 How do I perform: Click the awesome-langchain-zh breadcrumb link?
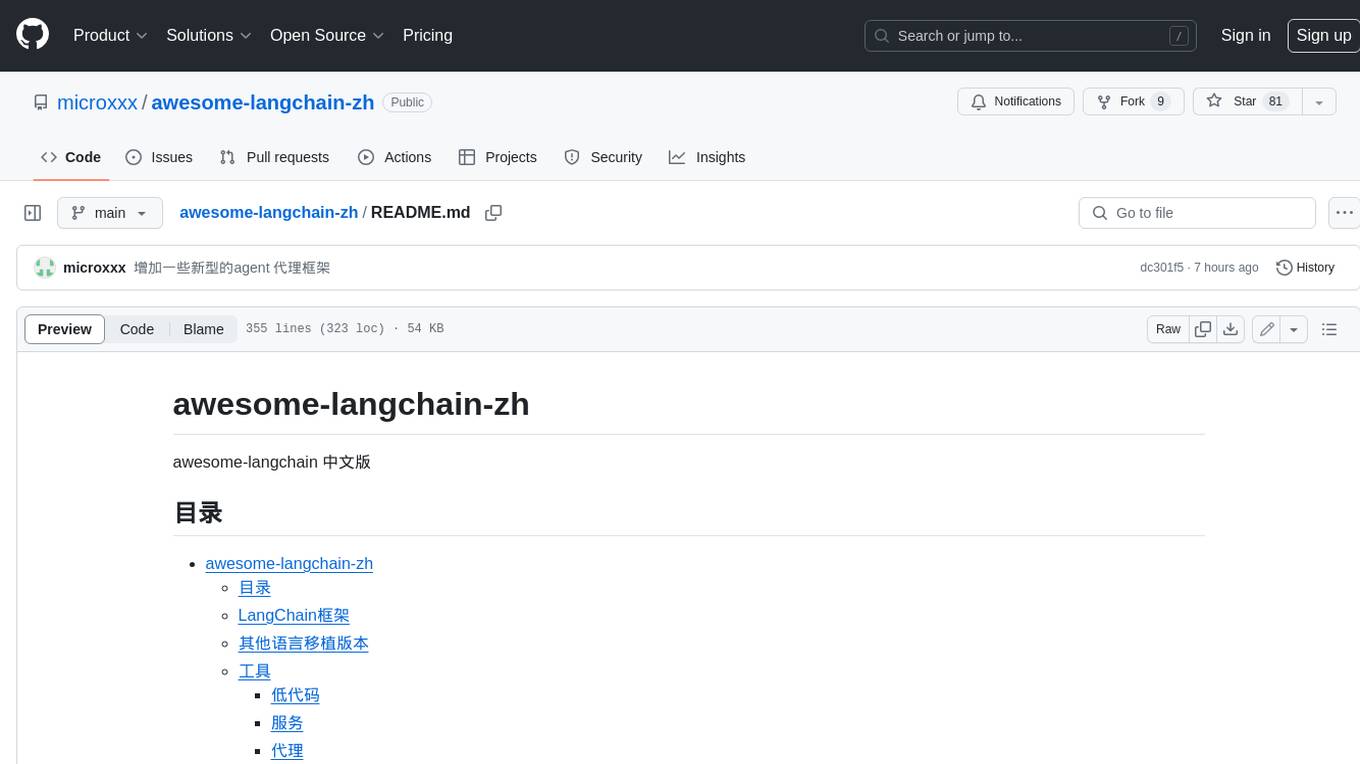click(x=269, y=212)
